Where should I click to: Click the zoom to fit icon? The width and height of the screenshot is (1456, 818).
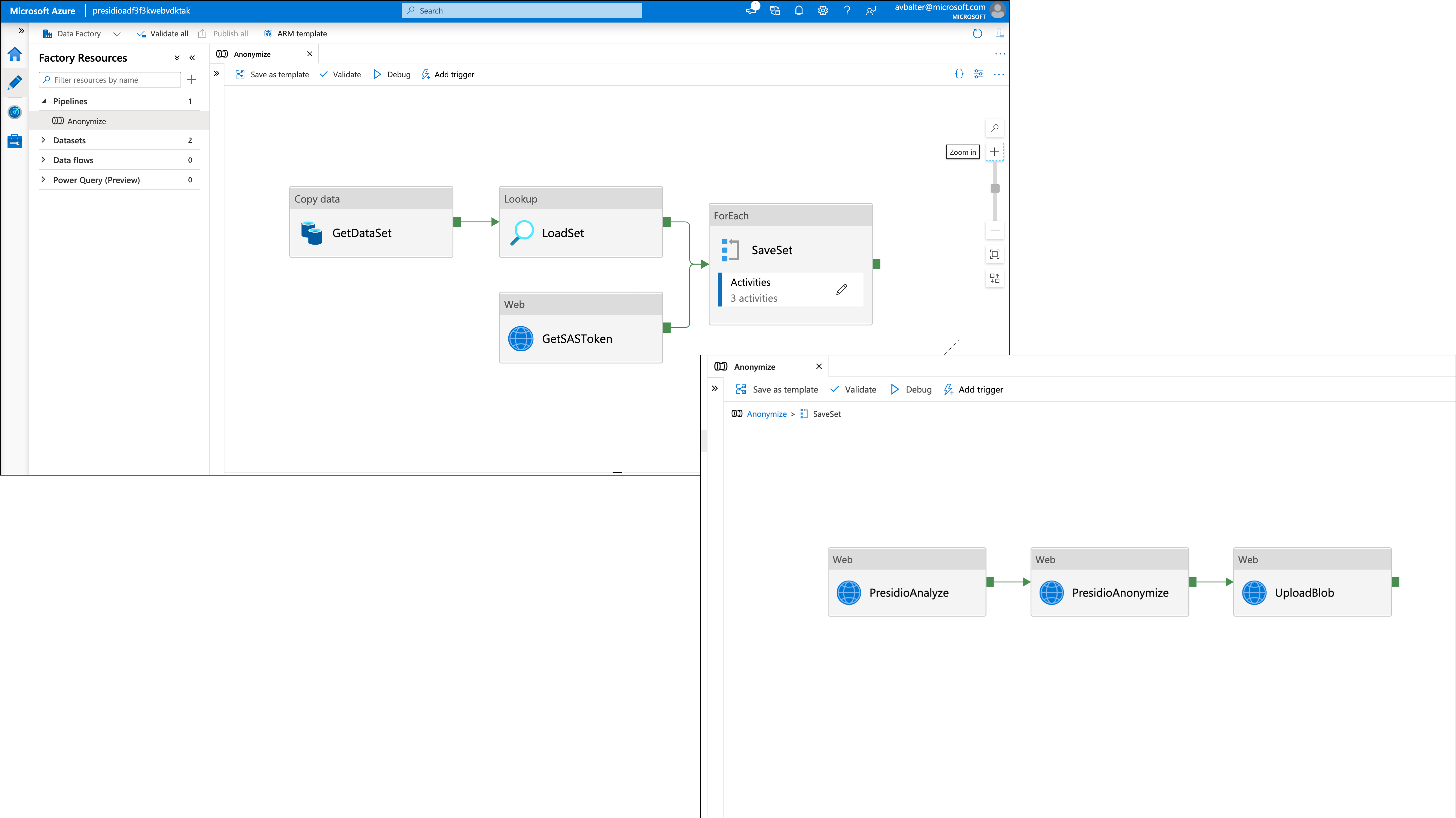pyautogui.click(x=995, y=255)
